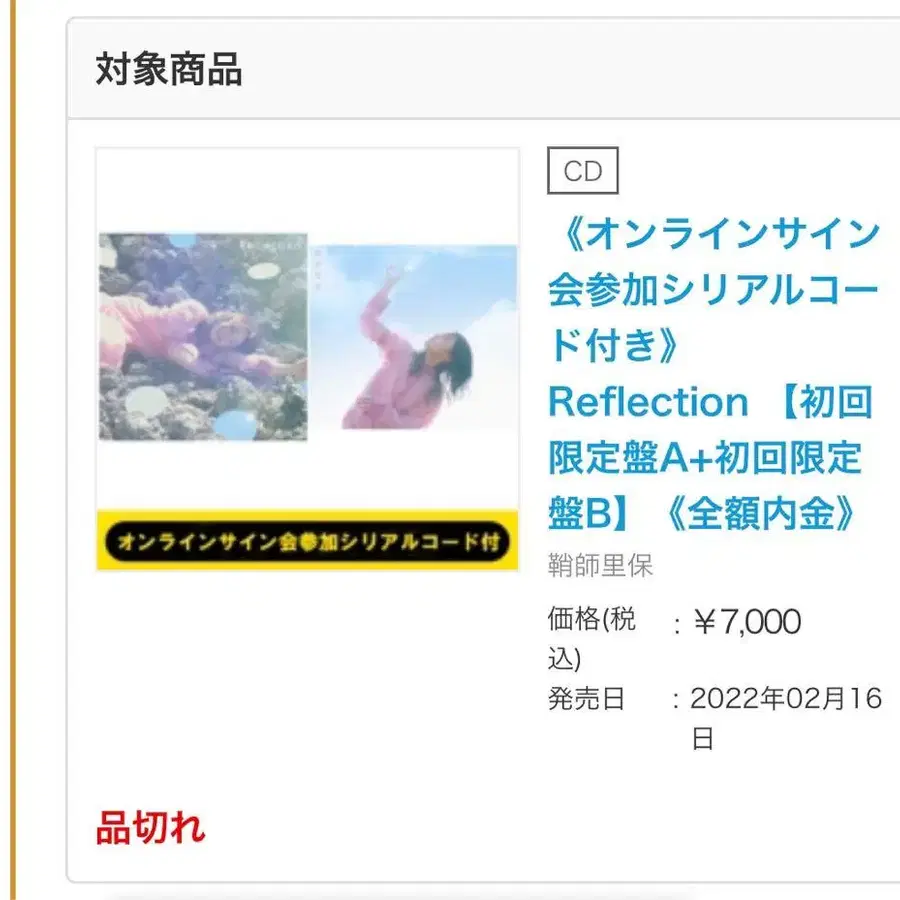900x900 pixels.
Task: Open the product thumbnail image
Action: click(x=307, y=359)
